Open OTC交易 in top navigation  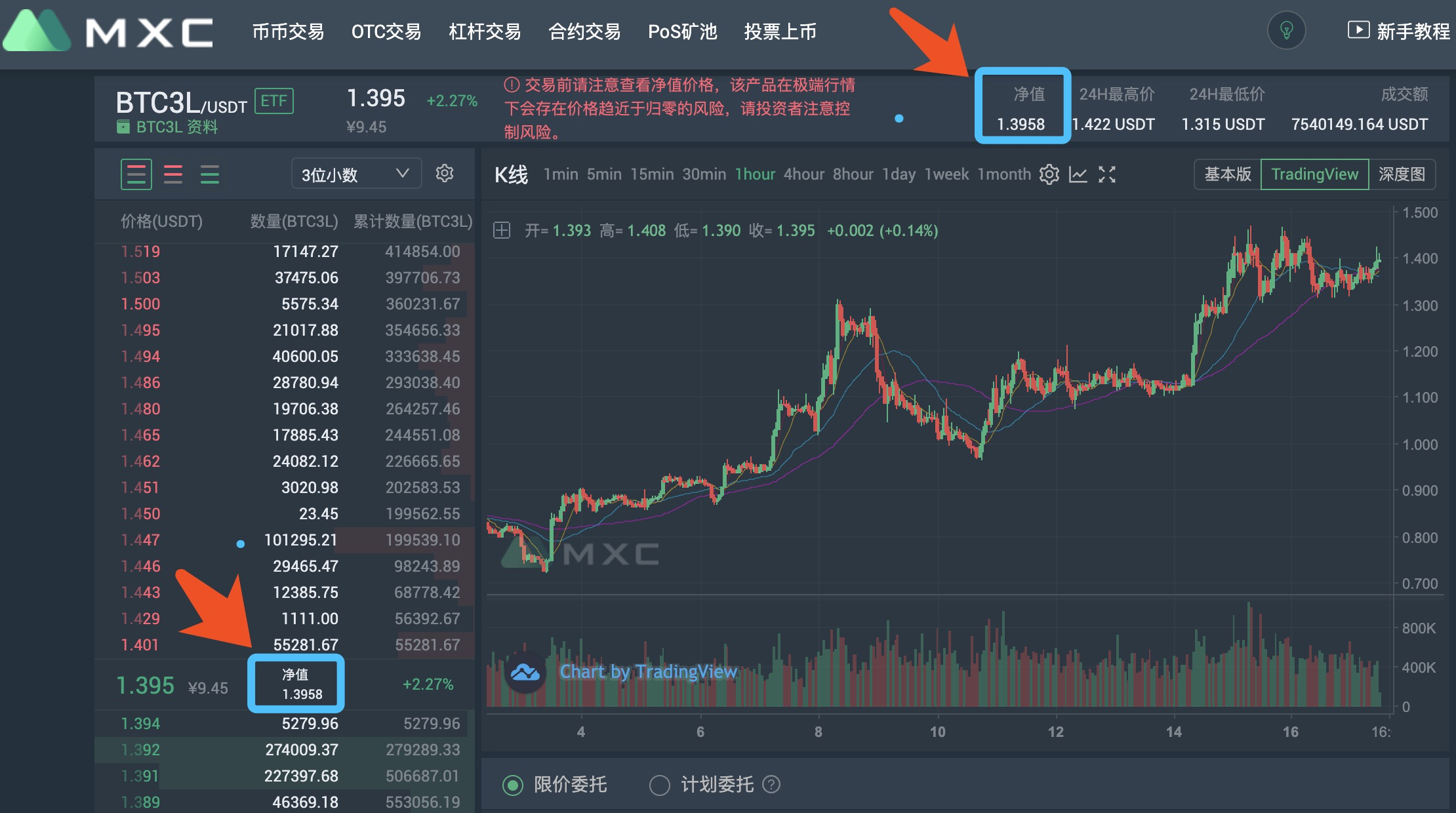tap(386, 31)
